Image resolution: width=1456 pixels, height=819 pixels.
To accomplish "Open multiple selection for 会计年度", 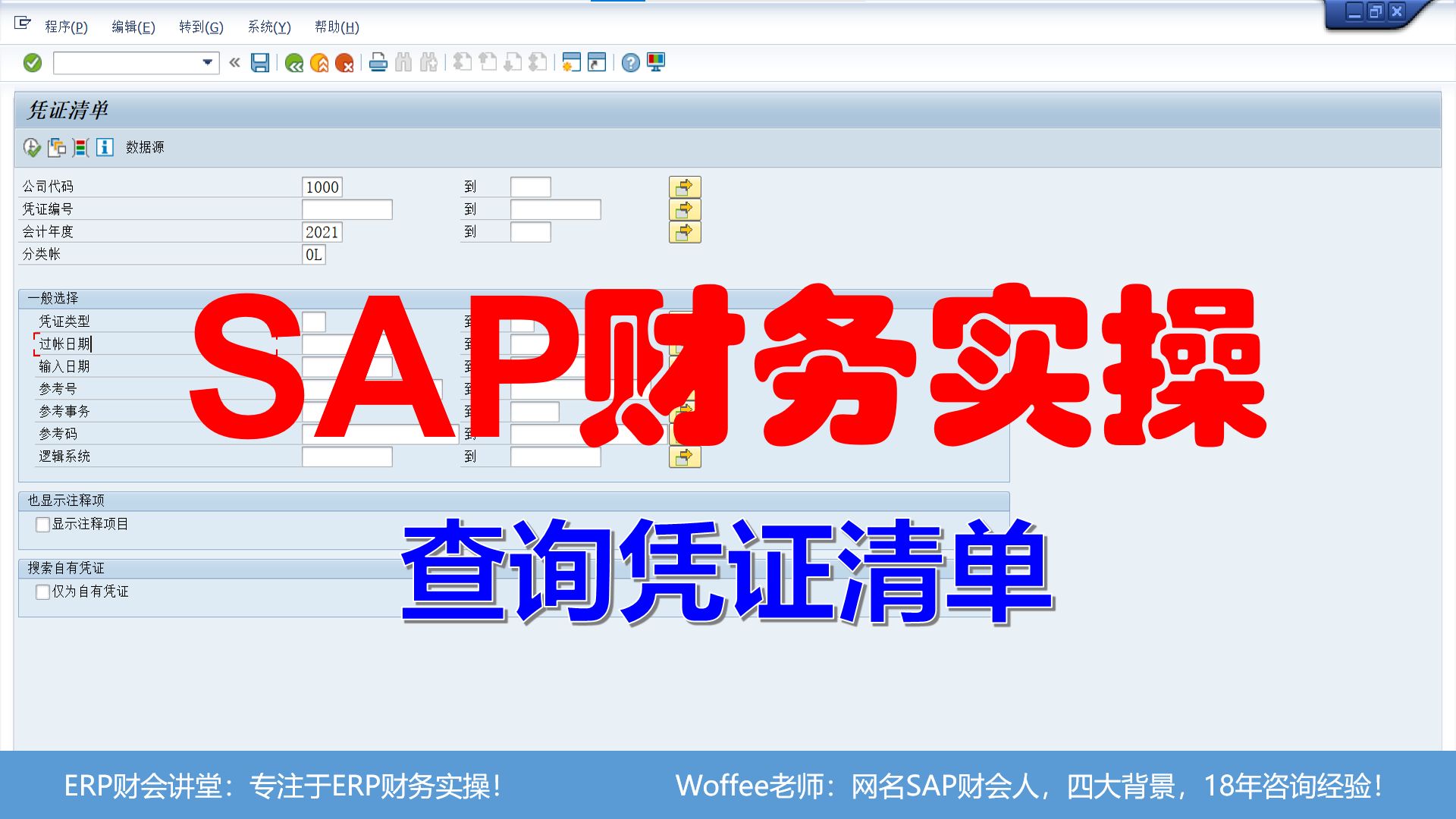I will (685, 233).
